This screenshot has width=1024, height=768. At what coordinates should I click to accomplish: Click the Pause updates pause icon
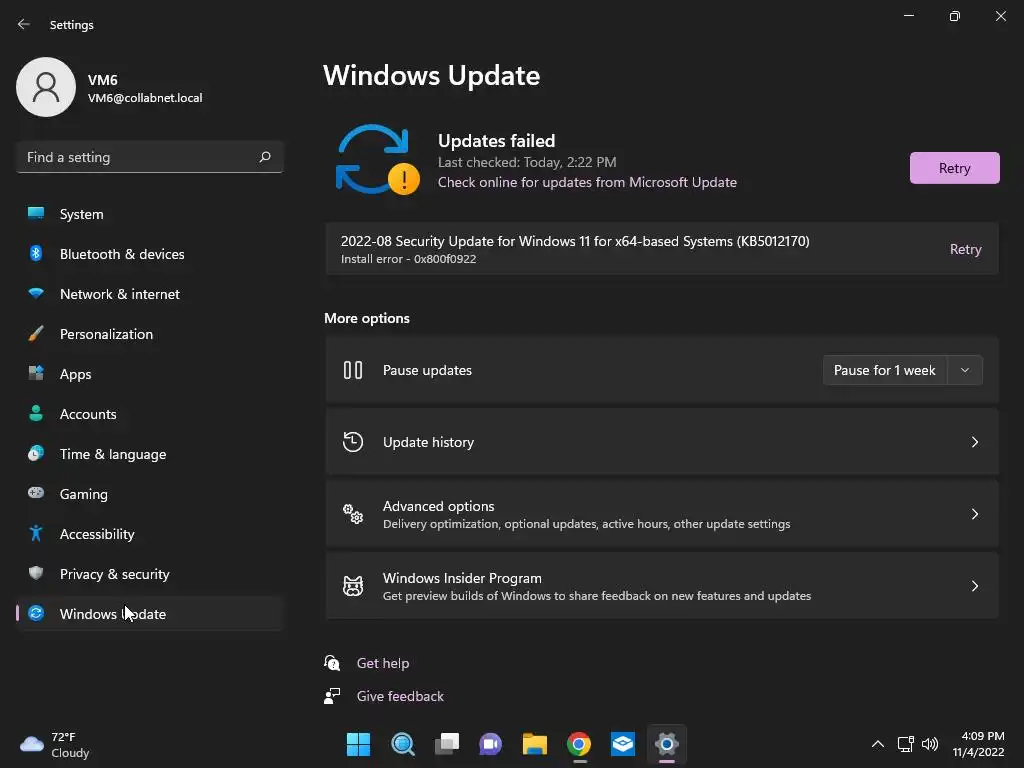tap(353, 370)
